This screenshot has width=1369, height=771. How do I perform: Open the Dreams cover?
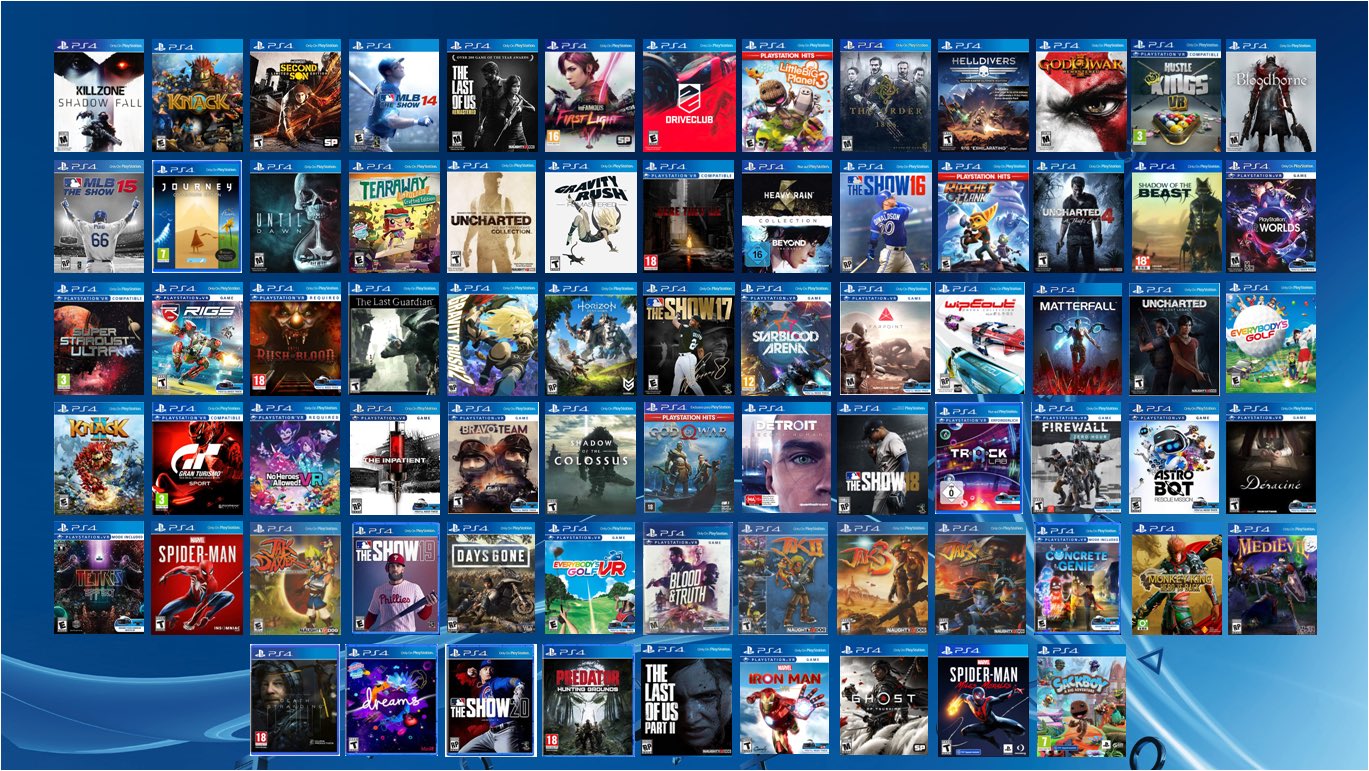coord(391,700)
